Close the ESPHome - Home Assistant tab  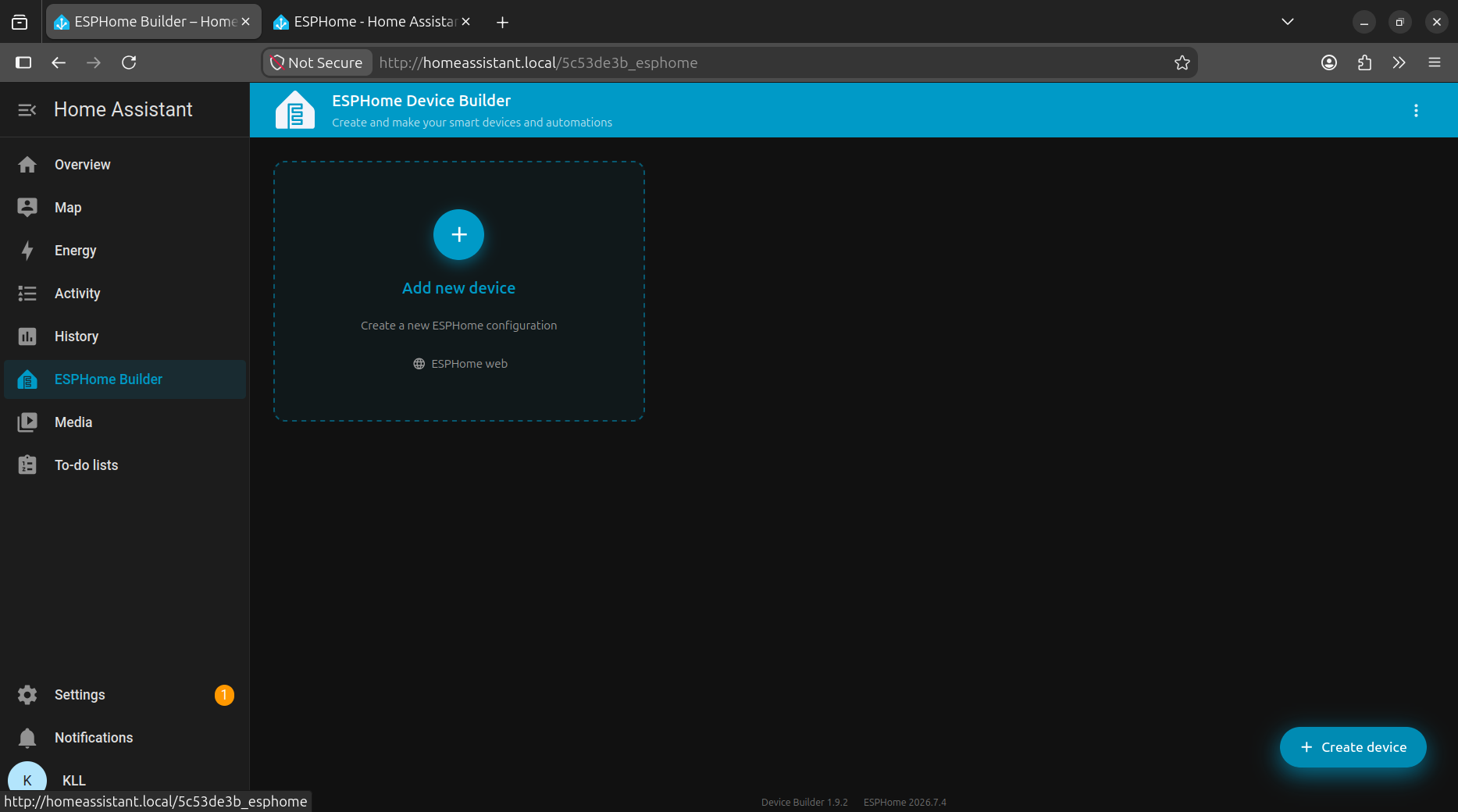[x=465, y=22]
